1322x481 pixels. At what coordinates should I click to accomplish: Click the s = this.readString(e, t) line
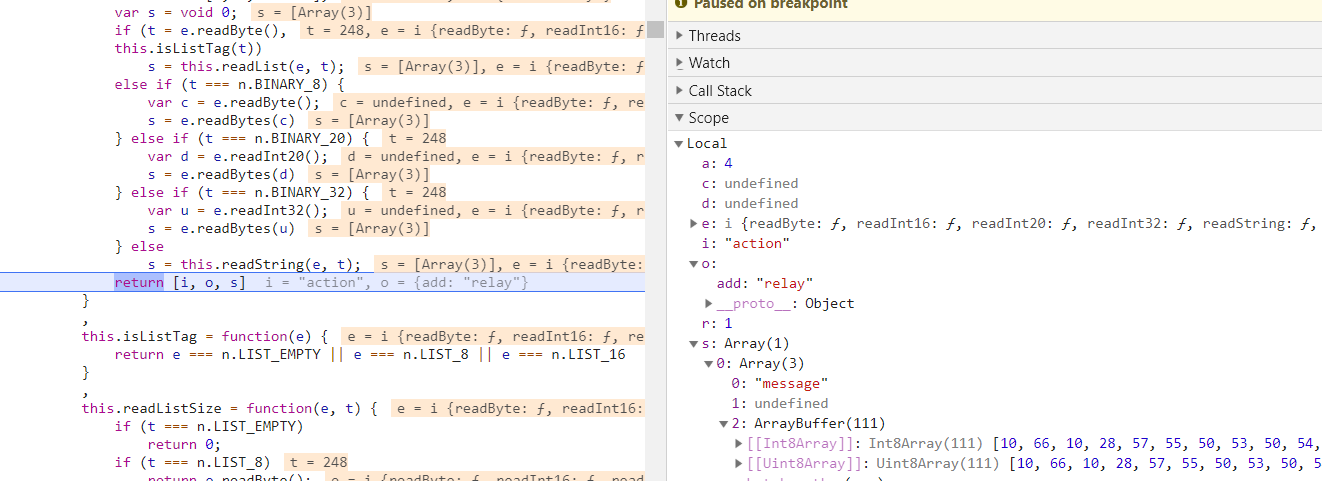[254, 265]
